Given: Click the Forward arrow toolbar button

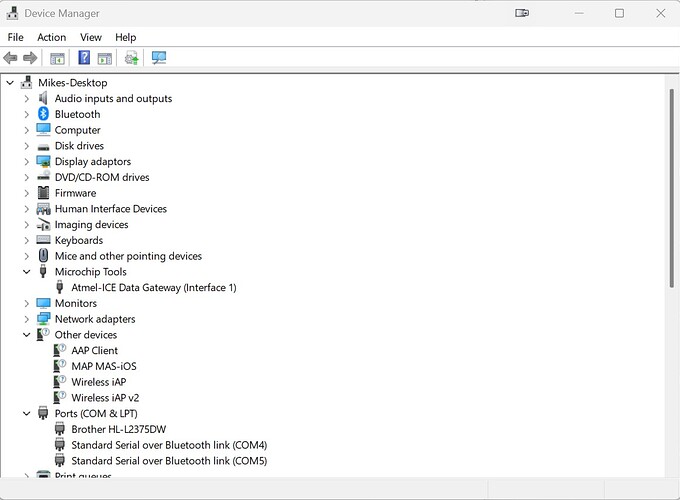Looking at the screenshot, I should (x=30, y=58).
